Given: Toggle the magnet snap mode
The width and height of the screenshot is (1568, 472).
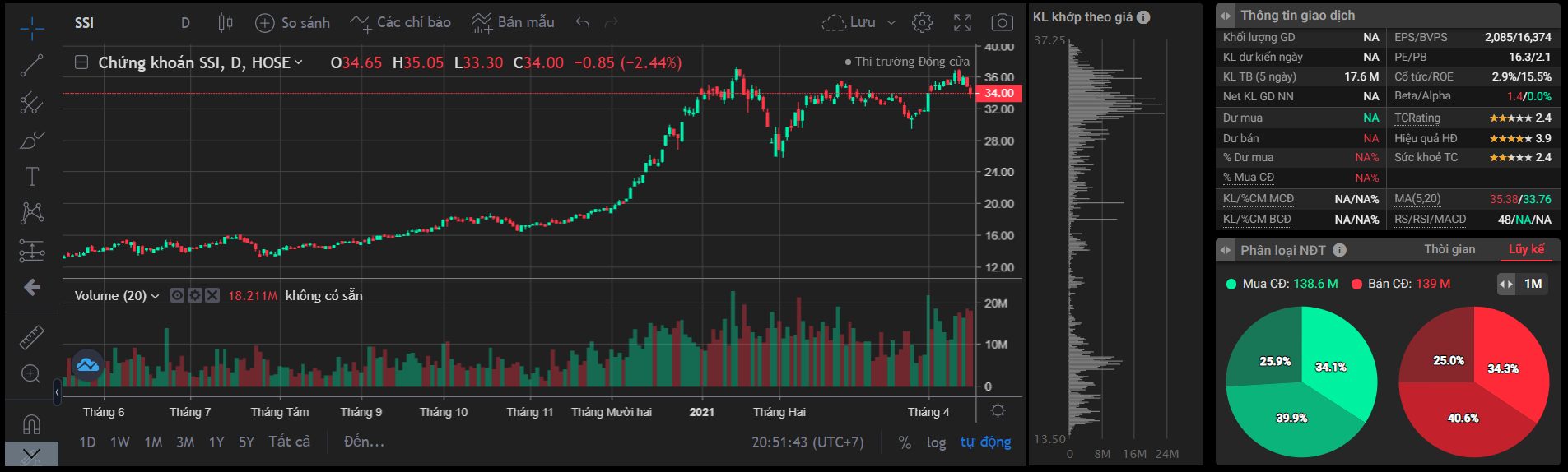Looking at the screenshot, I should point(31,424).
